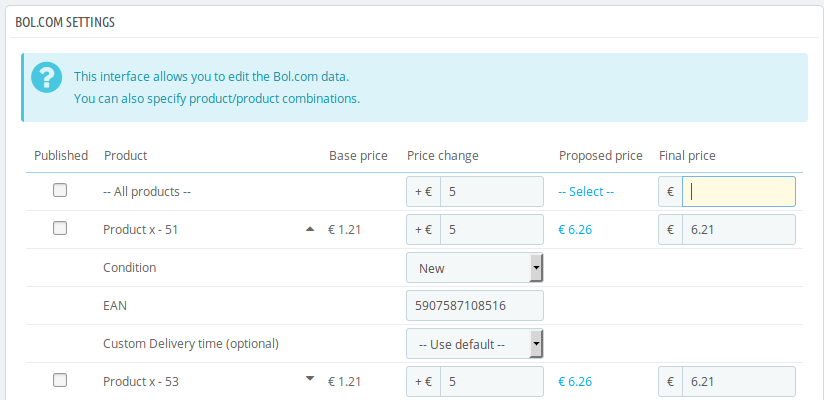
Task: Select the -- All products -- row label
Action: pyautogui.click(x=147, y=192)
